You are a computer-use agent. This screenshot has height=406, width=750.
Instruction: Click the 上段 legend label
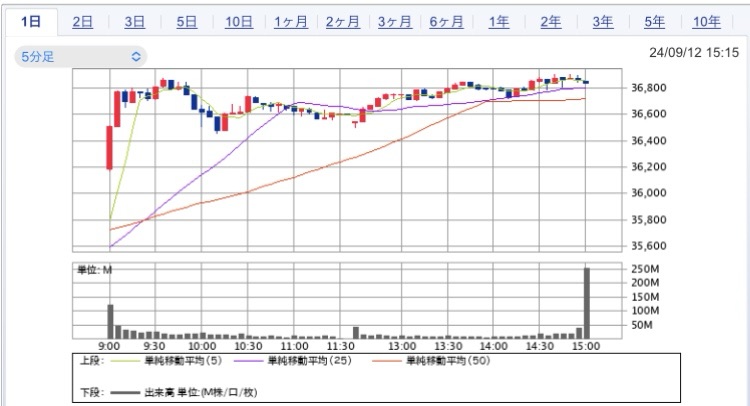(x=91, y=361)
